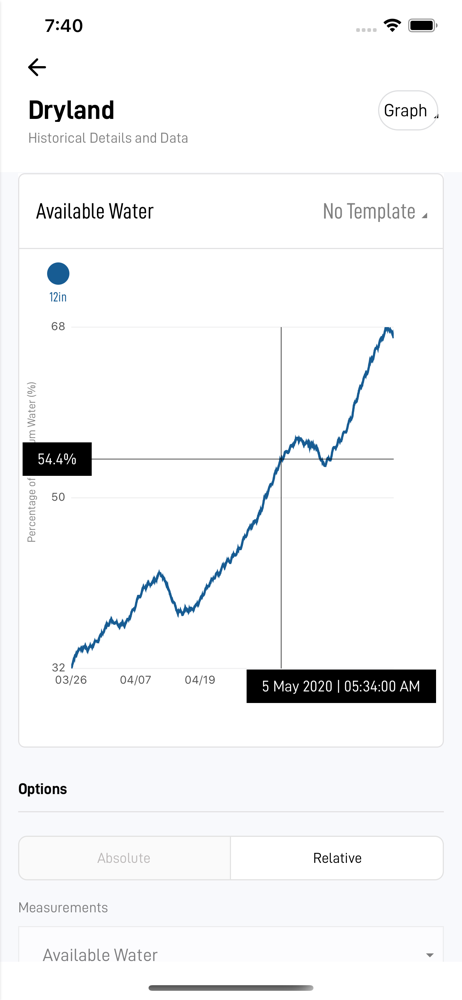The image size is (462, 1000).
Task: Click the dropdown arrow beside Available Water
Action: [429, 955]
